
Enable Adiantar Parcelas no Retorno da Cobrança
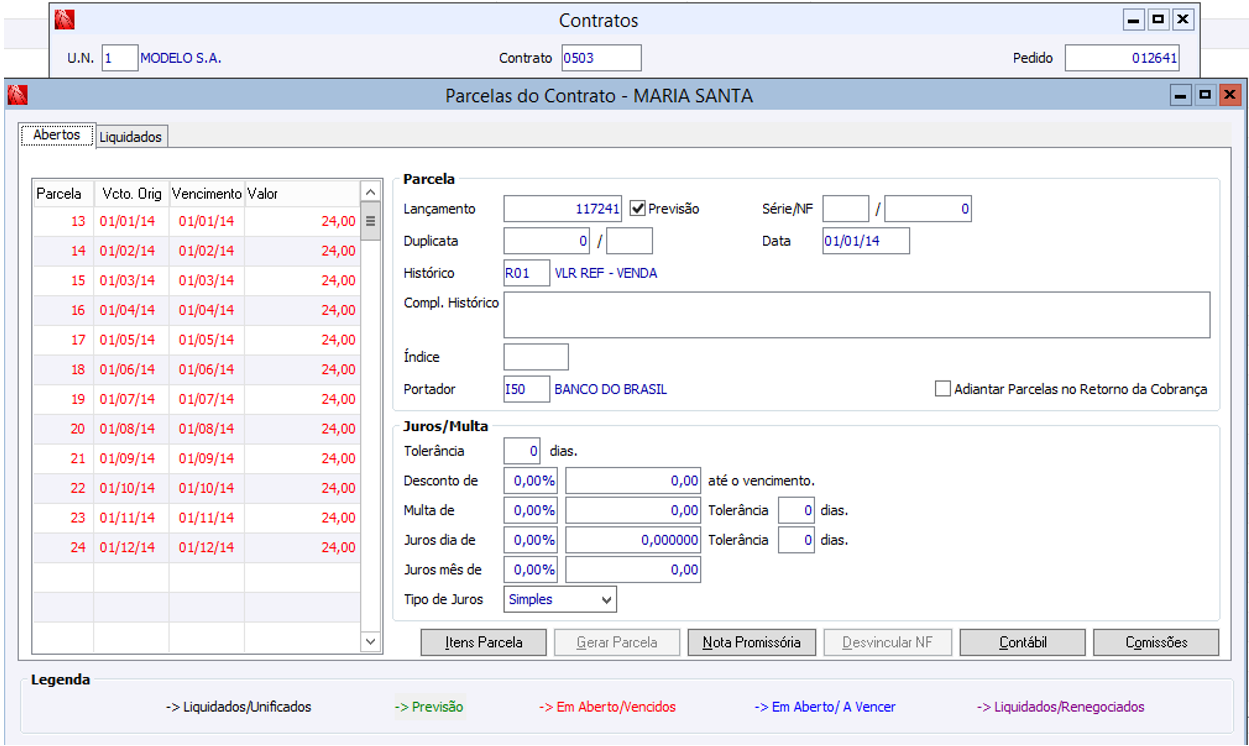pos(942,389)
